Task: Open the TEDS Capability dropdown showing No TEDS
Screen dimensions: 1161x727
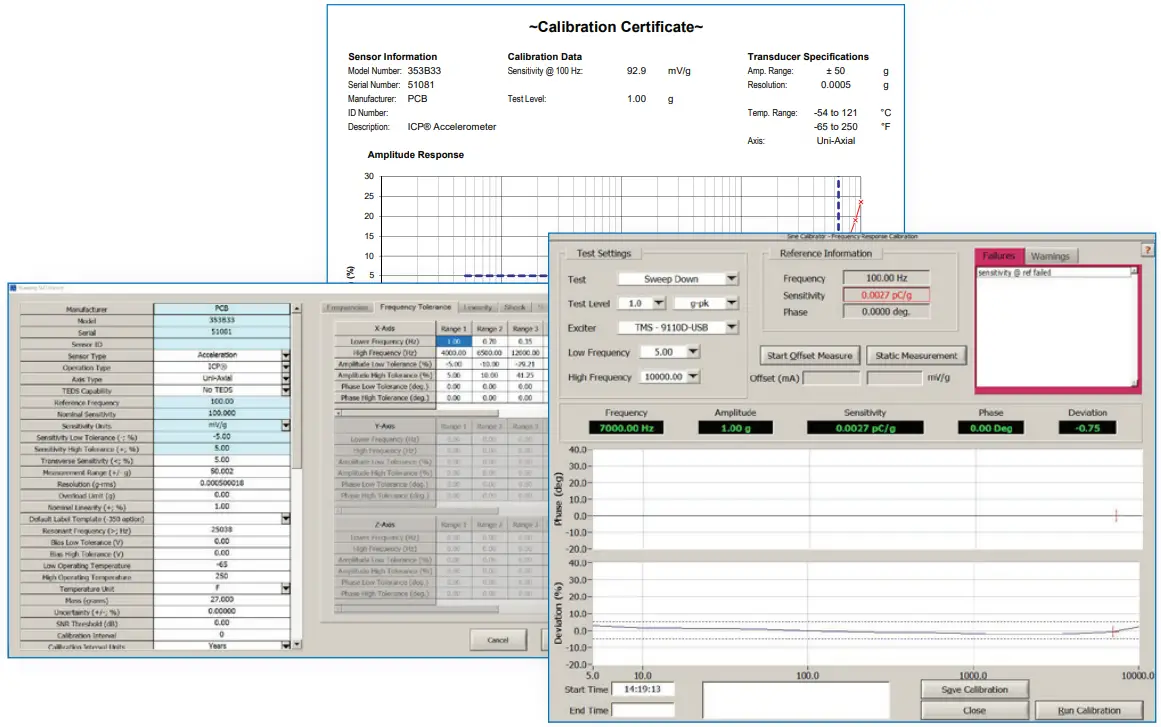Action: click(x=285, y=391)
